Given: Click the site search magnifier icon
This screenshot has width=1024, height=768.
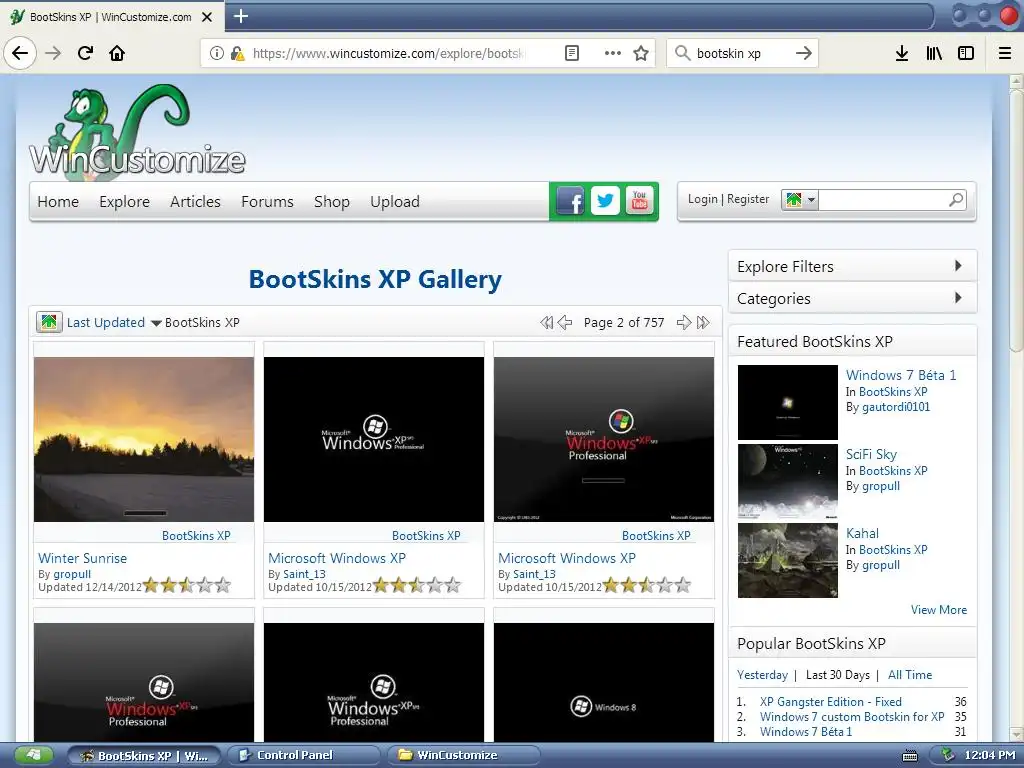Looking at the screenshot, I should click(x=956, y=199).
